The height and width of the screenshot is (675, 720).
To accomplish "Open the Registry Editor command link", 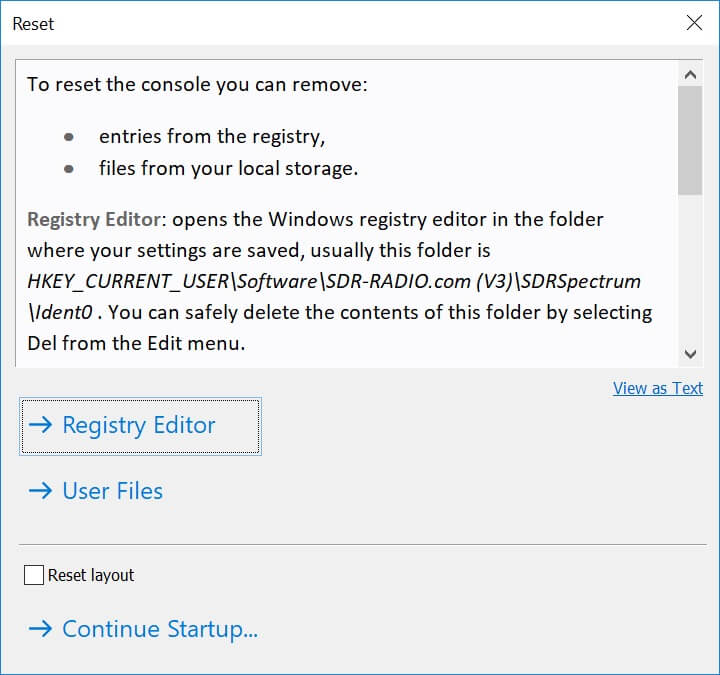I will (x=139, y=426).
